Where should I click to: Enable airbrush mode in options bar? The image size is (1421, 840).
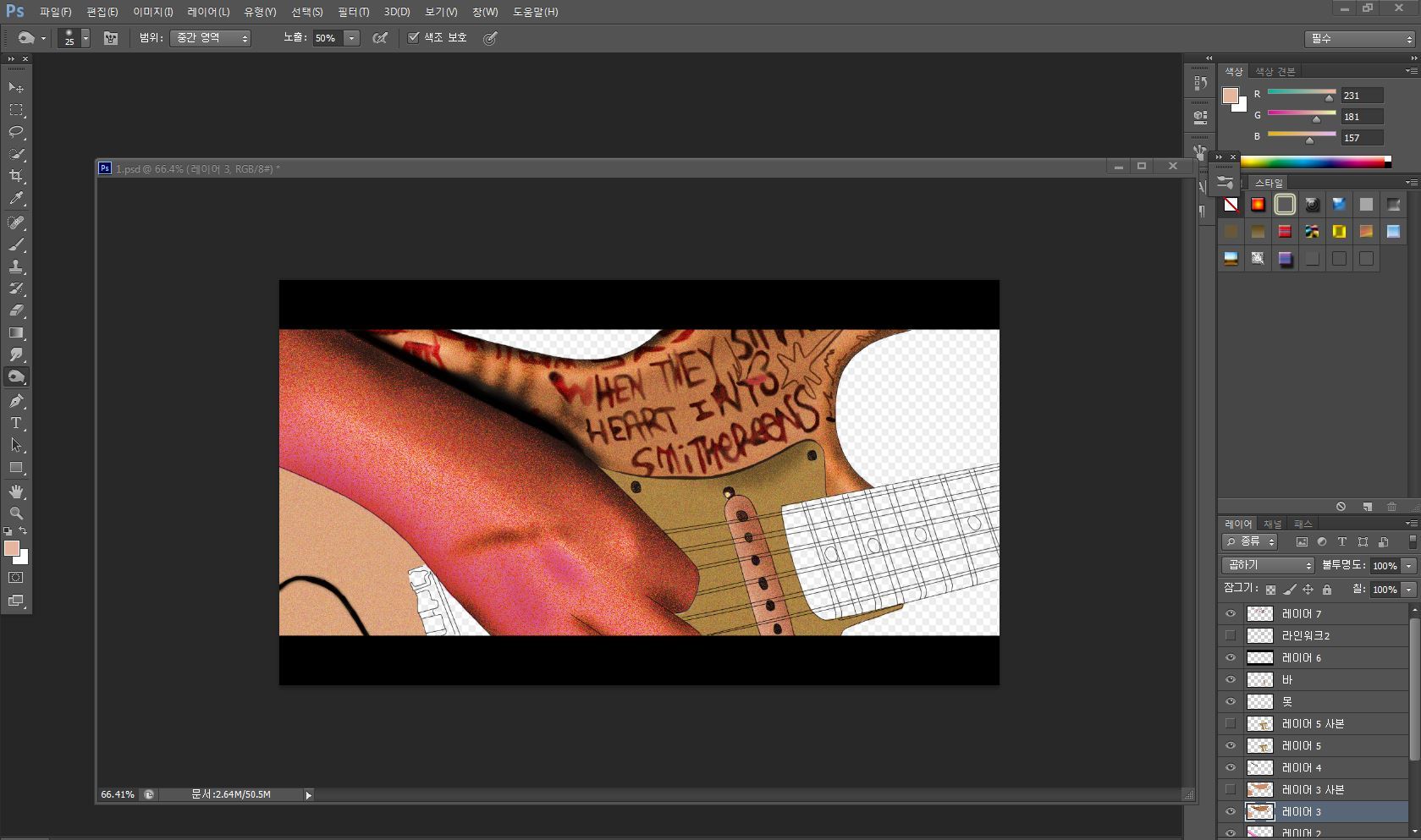(x=380, y=38)
